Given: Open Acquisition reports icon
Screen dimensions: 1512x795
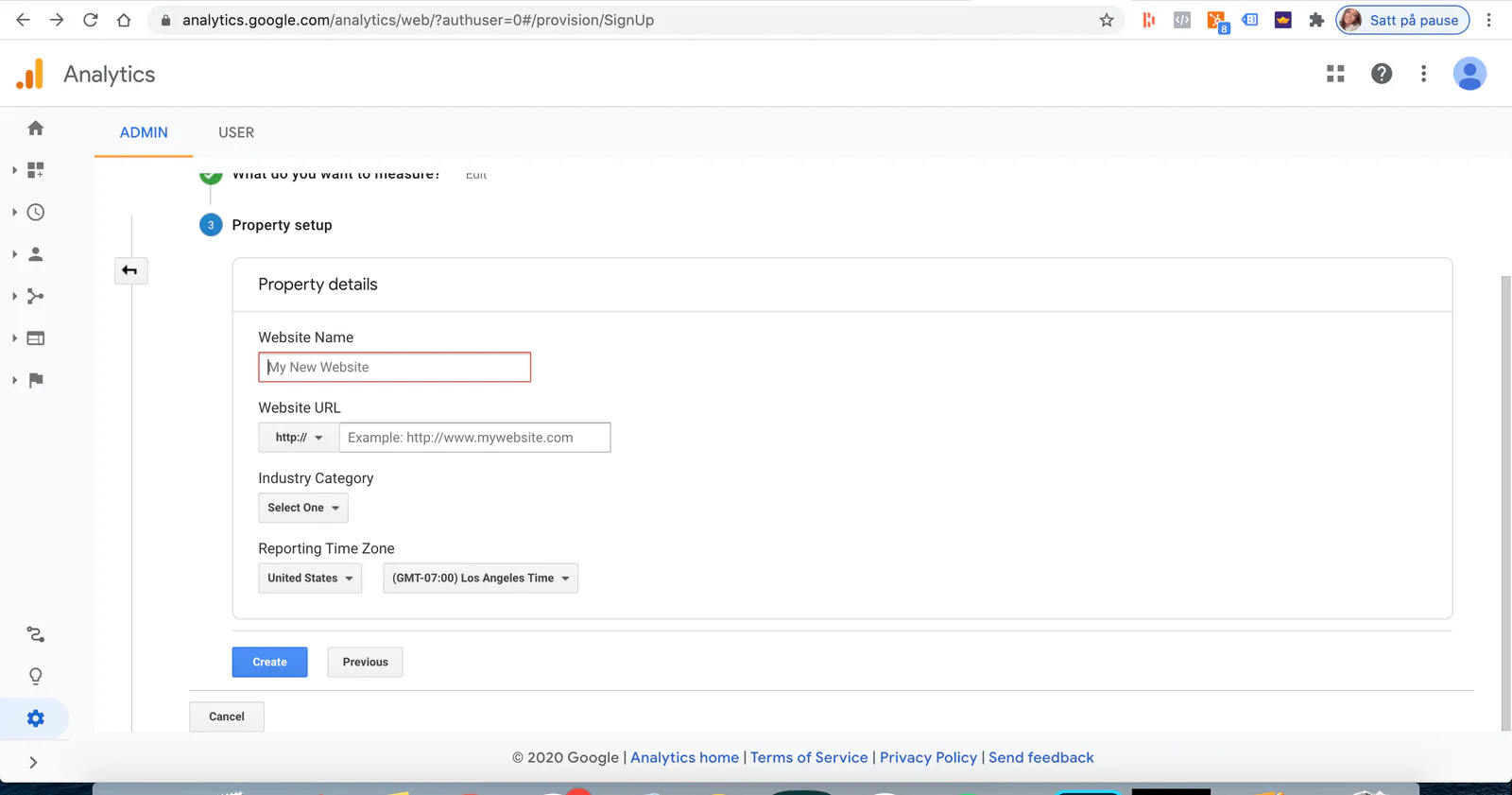Looking at the screenshot, I should 36,296.
